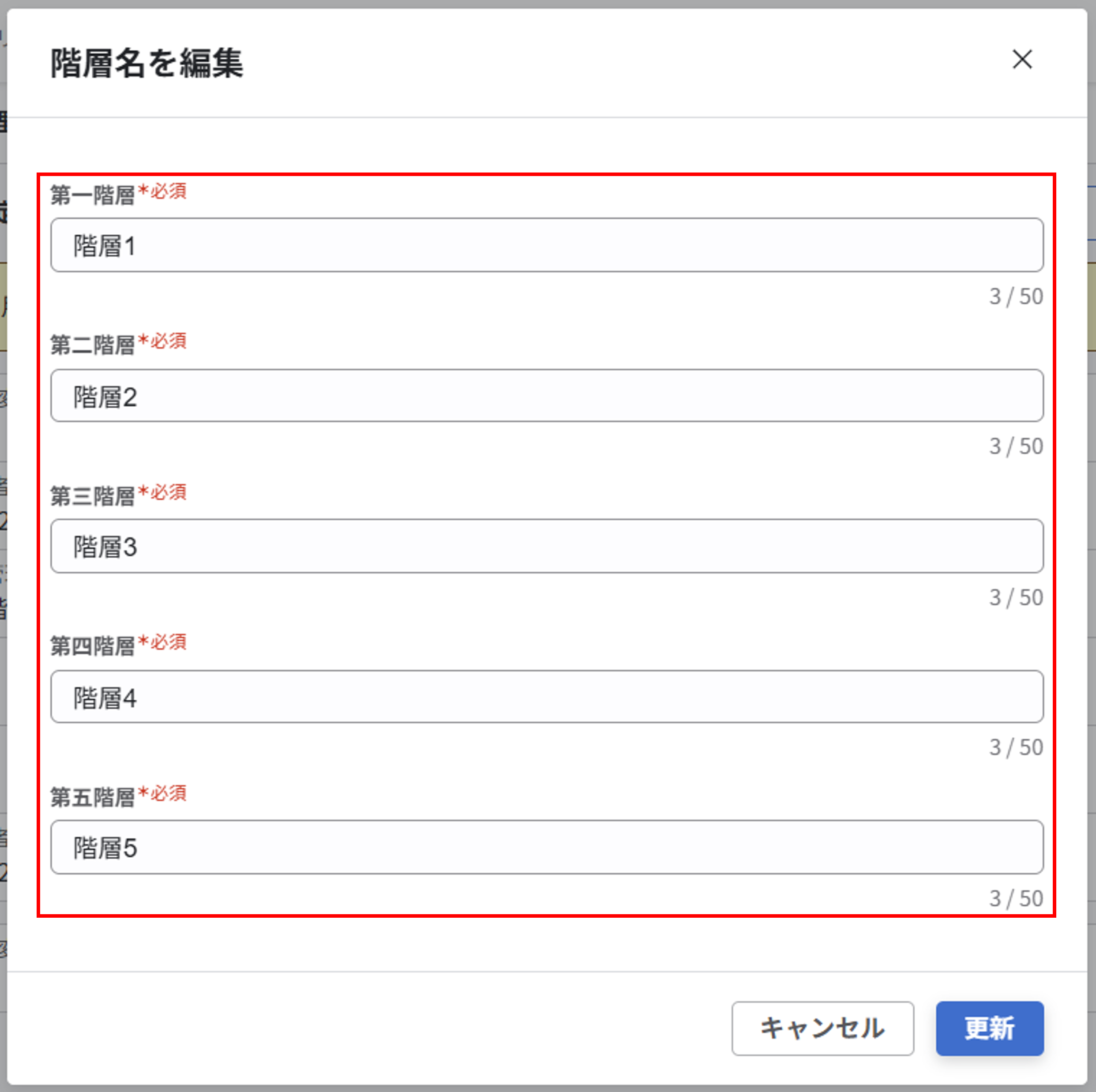Confirm changes with the 更新 button
This screenshot has width=1096, height=1092.
[990, 1028]
